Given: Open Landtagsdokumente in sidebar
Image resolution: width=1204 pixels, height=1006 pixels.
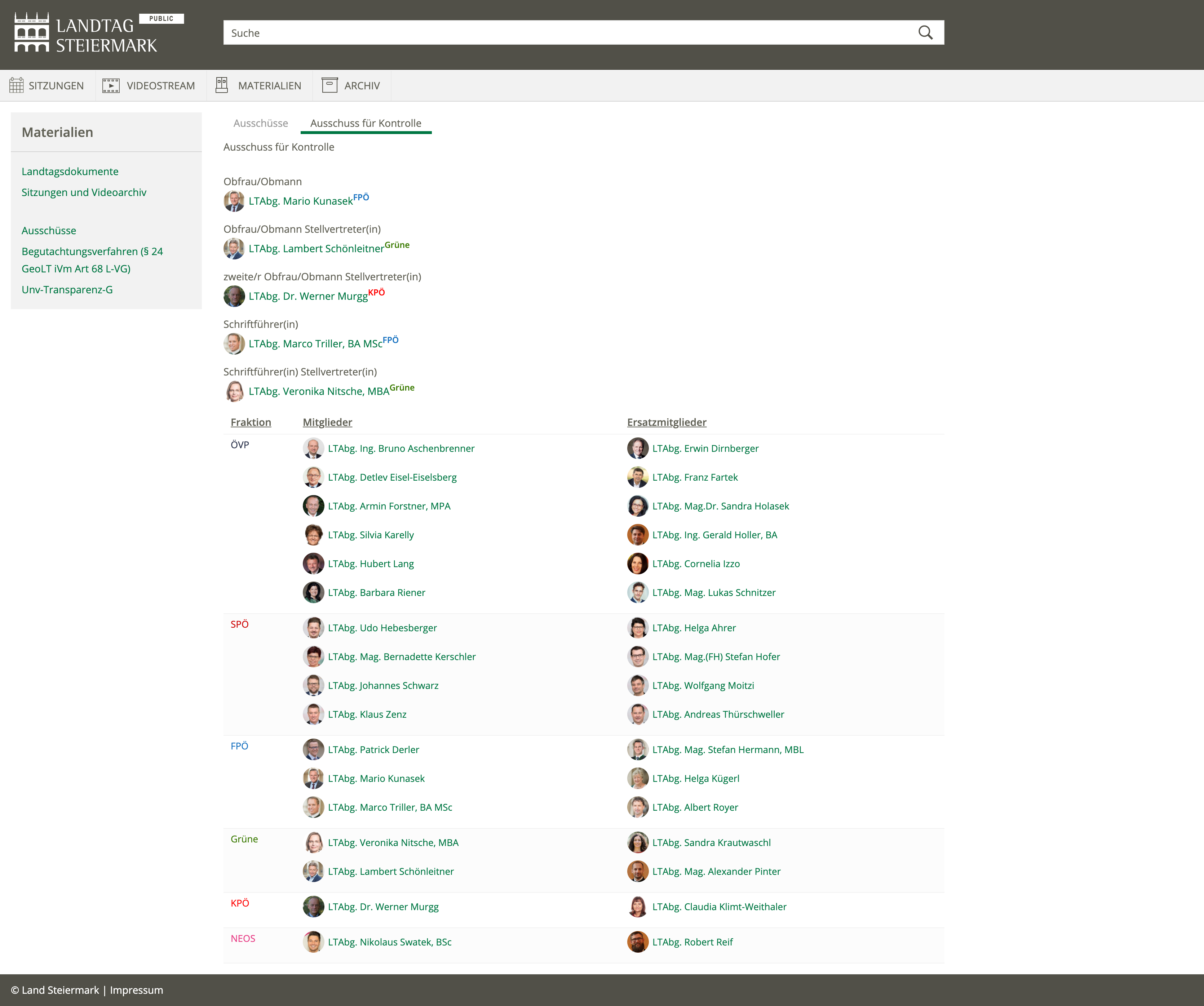Looking at the screenshot, I should pos(70,172).
